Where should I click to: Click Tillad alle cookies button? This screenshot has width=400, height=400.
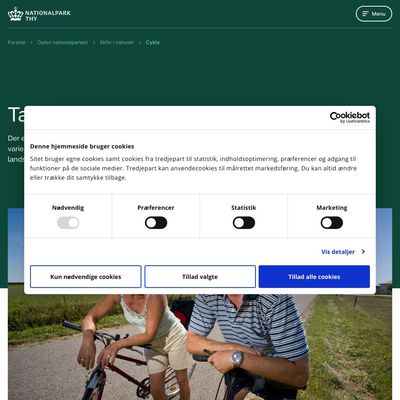point(314,277)
